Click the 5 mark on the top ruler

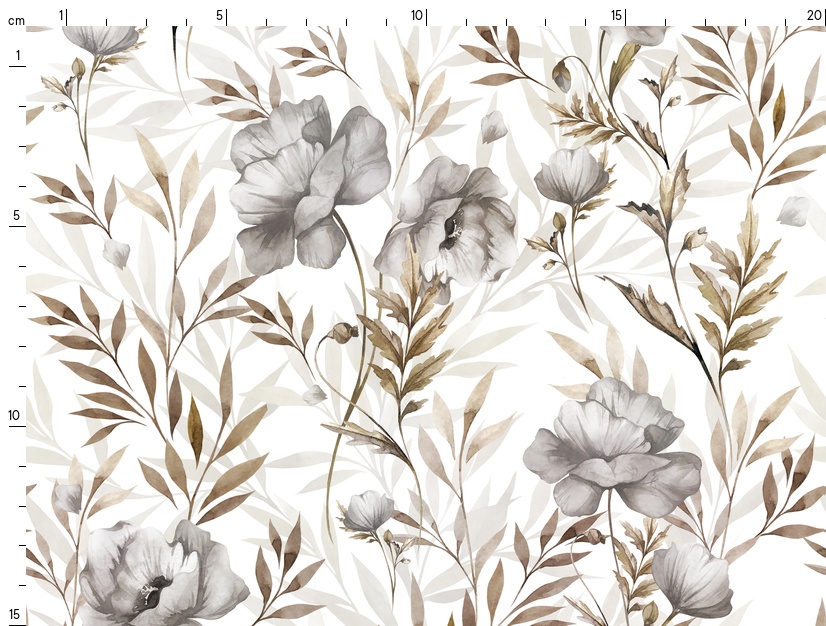[220, 15]
